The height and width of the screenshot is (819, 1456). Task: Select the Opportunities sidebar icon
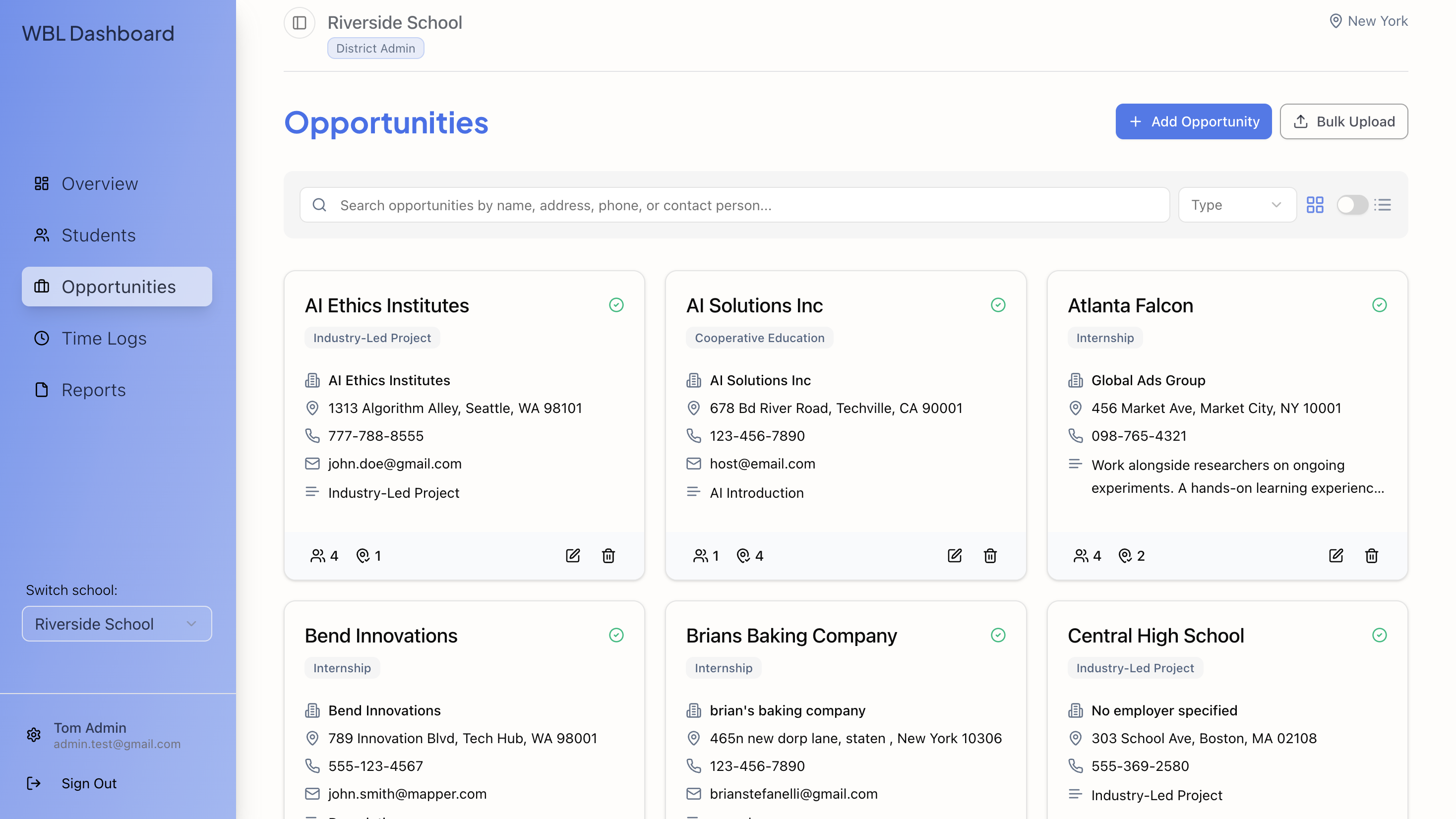tap(41, 287)
